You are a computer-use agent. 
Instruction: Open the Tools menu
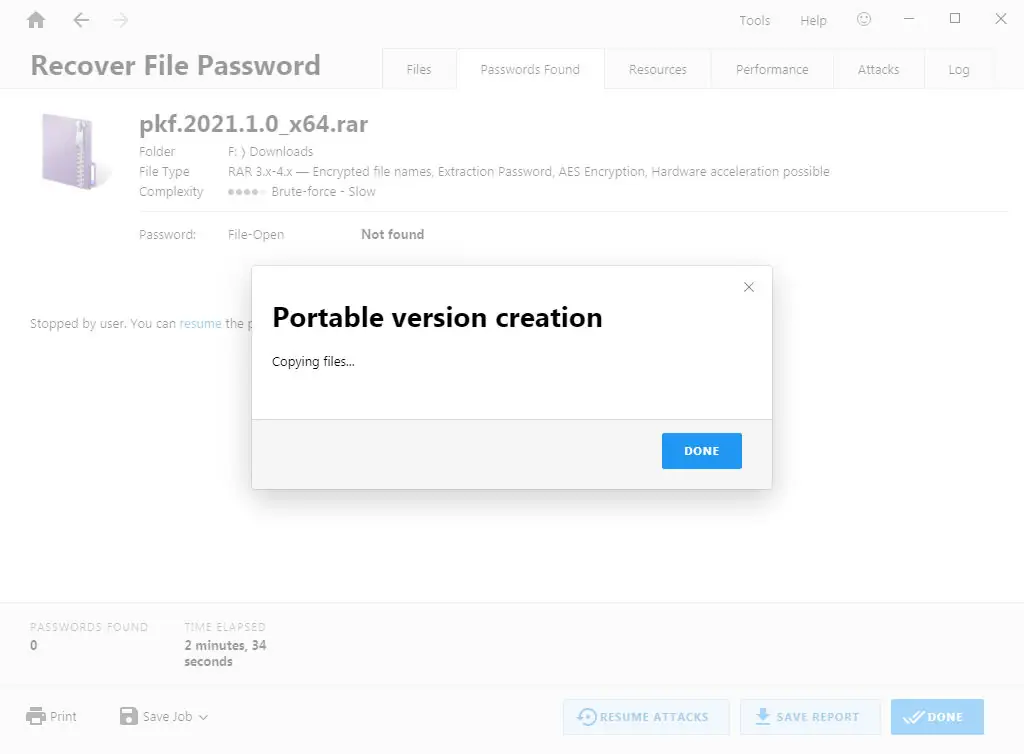pos(755,20)
